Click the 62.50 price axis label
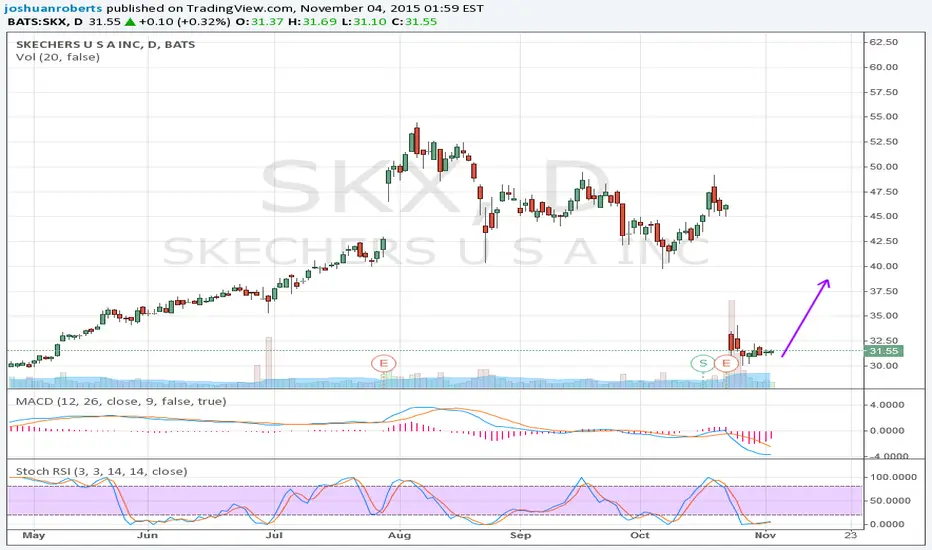 coord(884,42)
